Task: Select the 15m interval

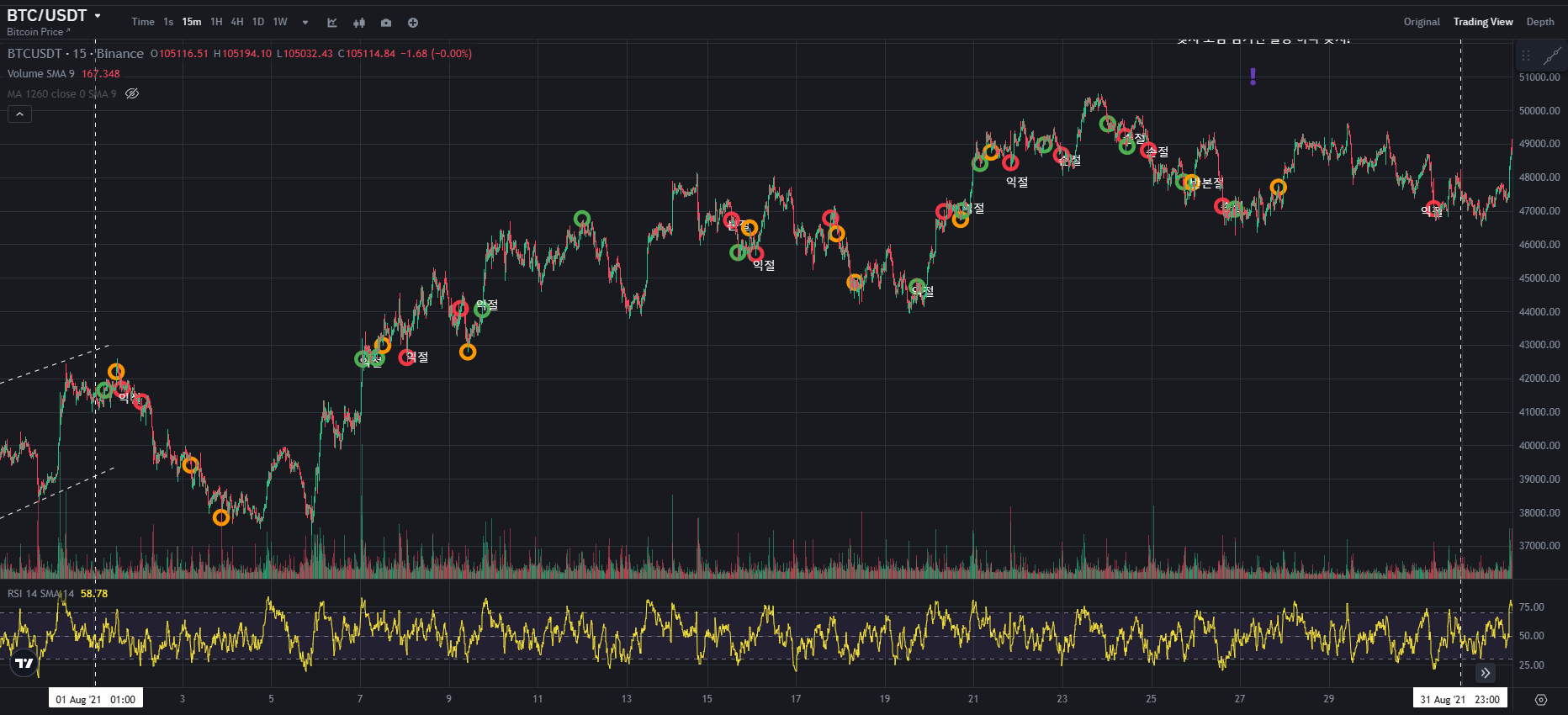Action: point(192,22)
